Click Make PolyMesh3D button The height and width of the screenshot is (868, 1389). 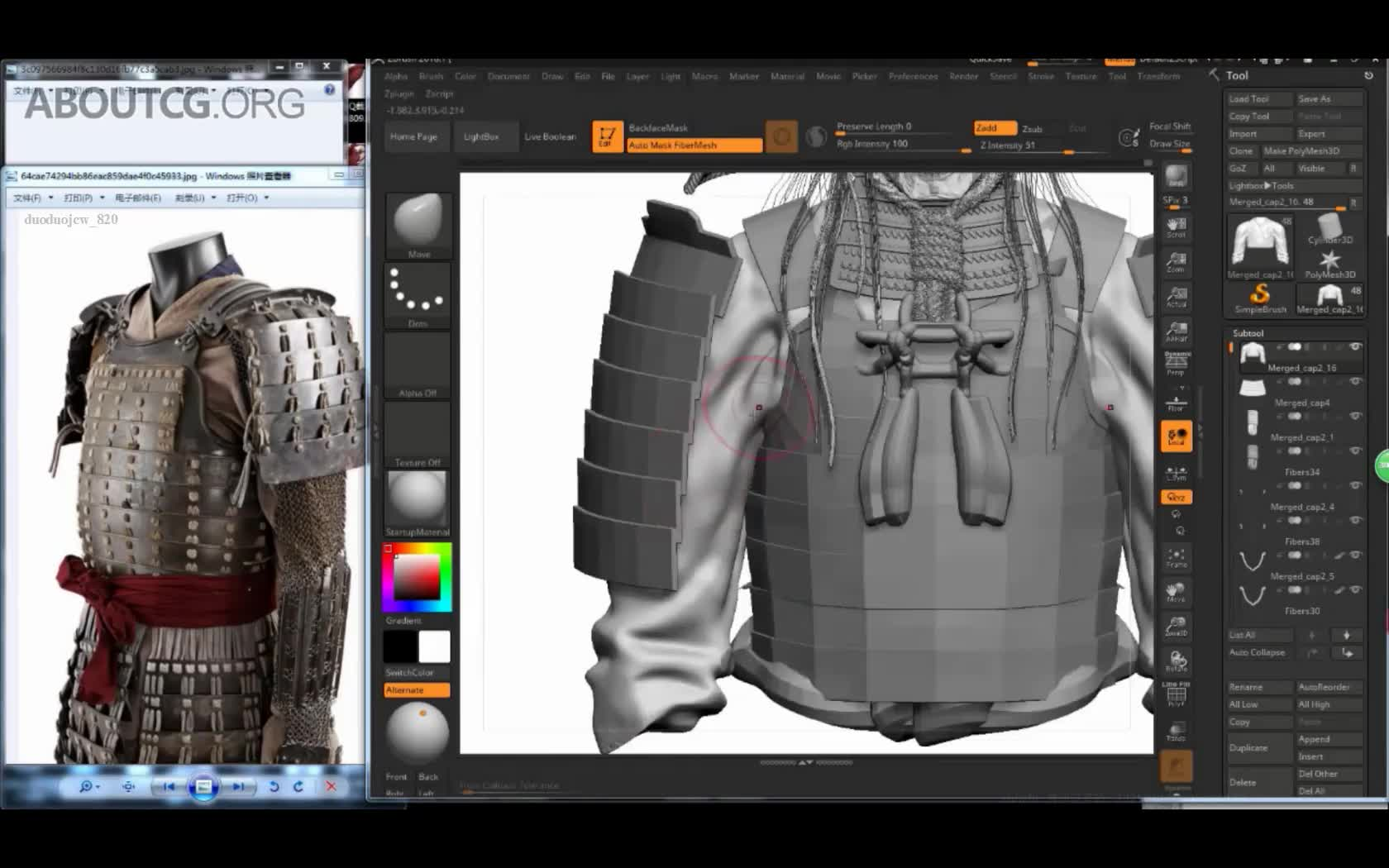click(x=1312, y=151)
